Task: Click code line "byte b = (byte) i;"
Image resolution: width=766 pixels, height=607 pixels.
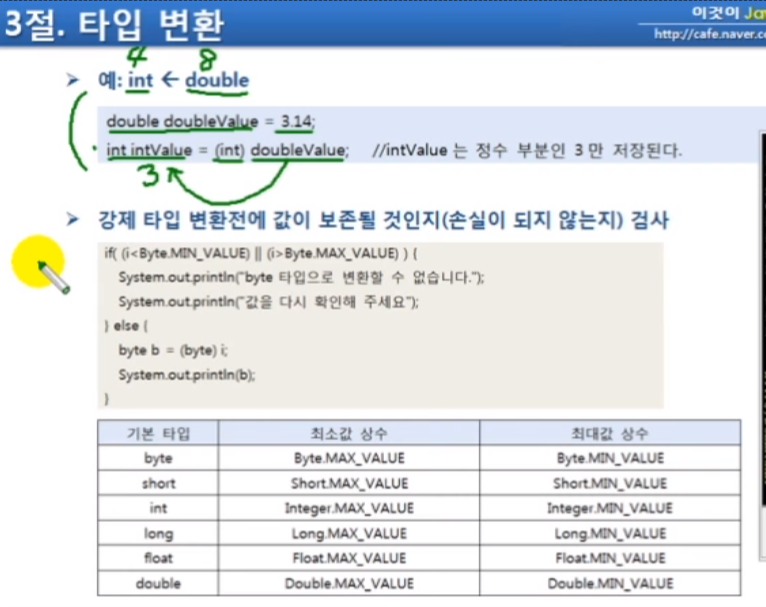Action: click(173, 350)
